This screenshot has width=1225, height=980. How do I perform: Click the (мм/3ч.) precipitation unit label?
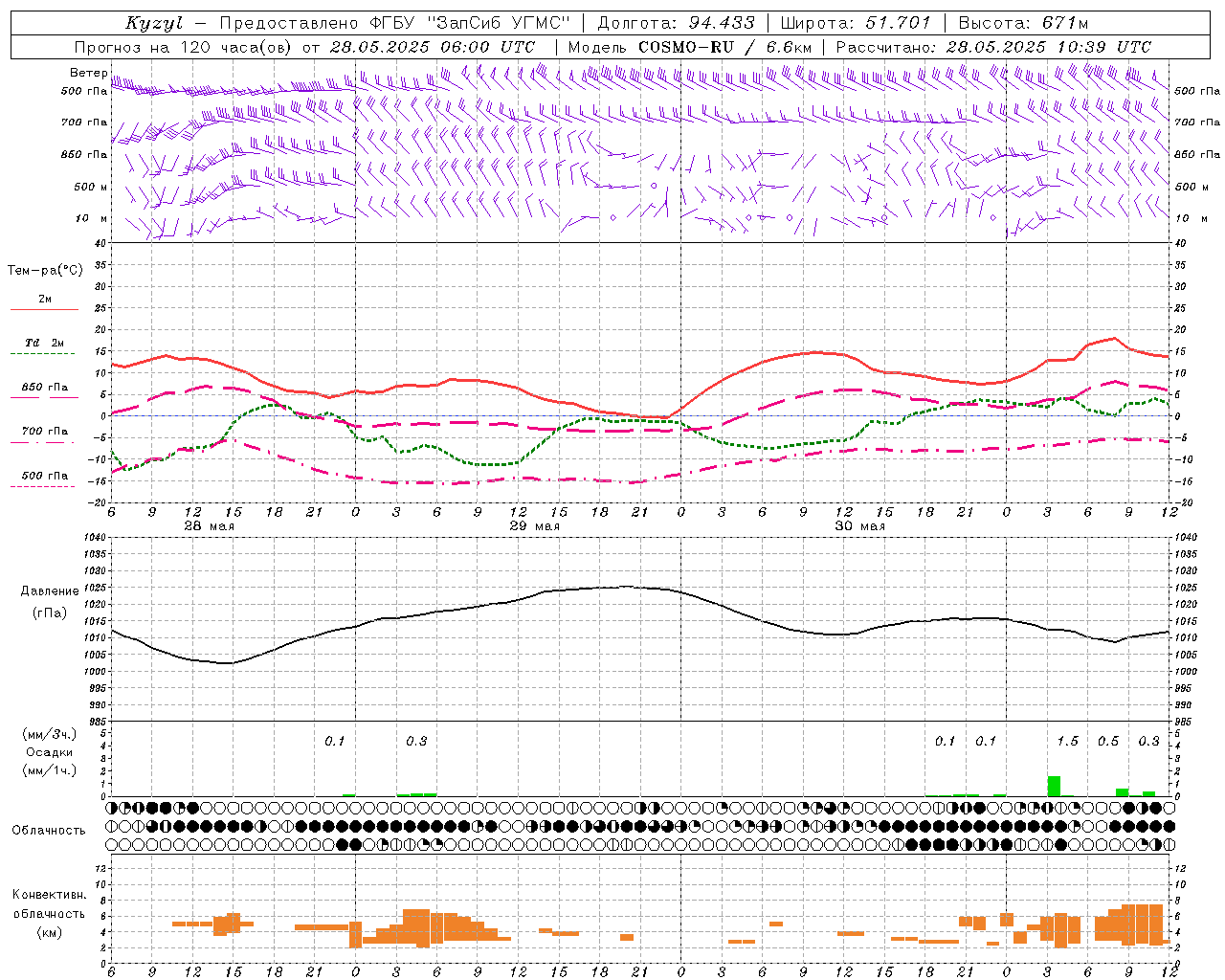coord(50,734)
